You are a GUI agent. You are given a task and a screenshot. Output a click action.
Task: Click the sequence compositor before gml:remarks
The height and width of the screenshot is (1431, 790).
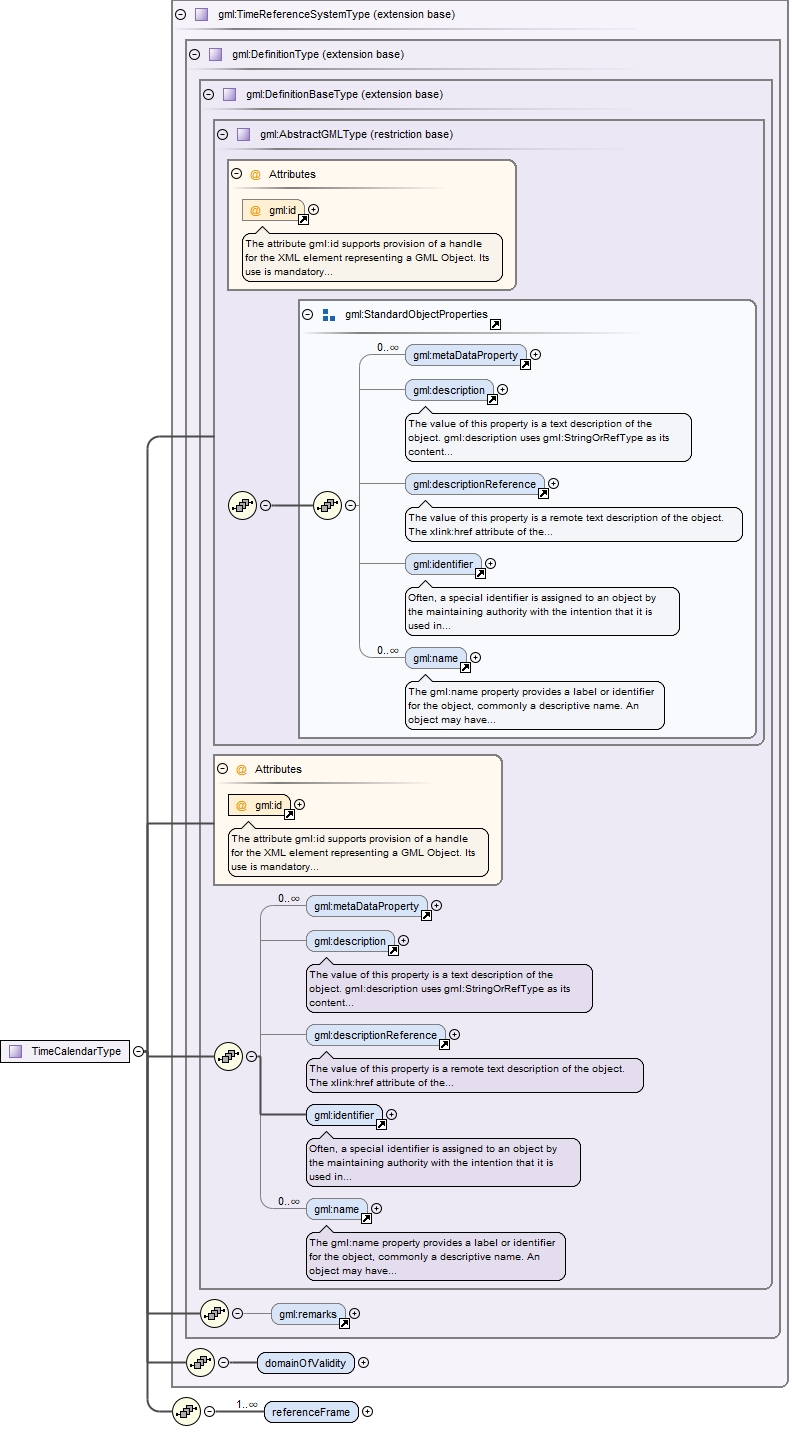click(215, 1313)
